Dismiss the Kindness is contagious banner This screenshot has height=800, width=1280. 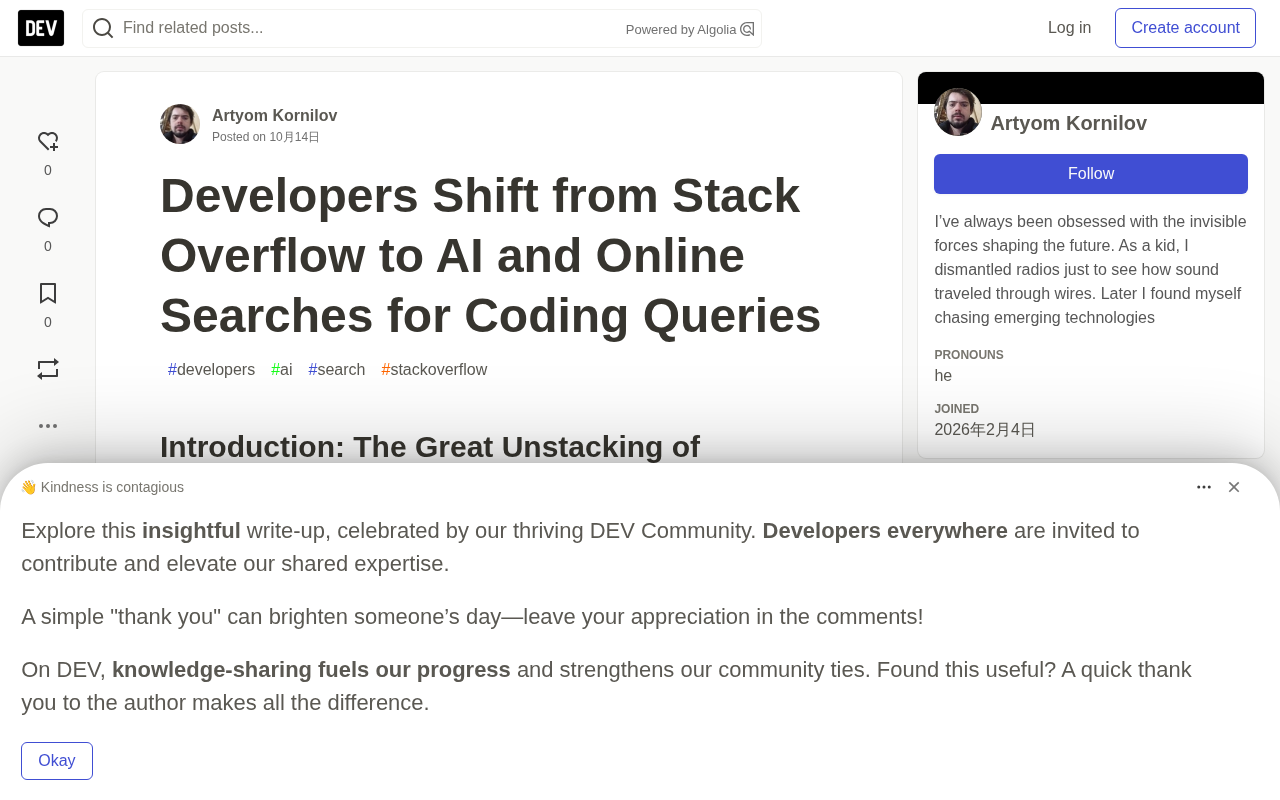1234,487
